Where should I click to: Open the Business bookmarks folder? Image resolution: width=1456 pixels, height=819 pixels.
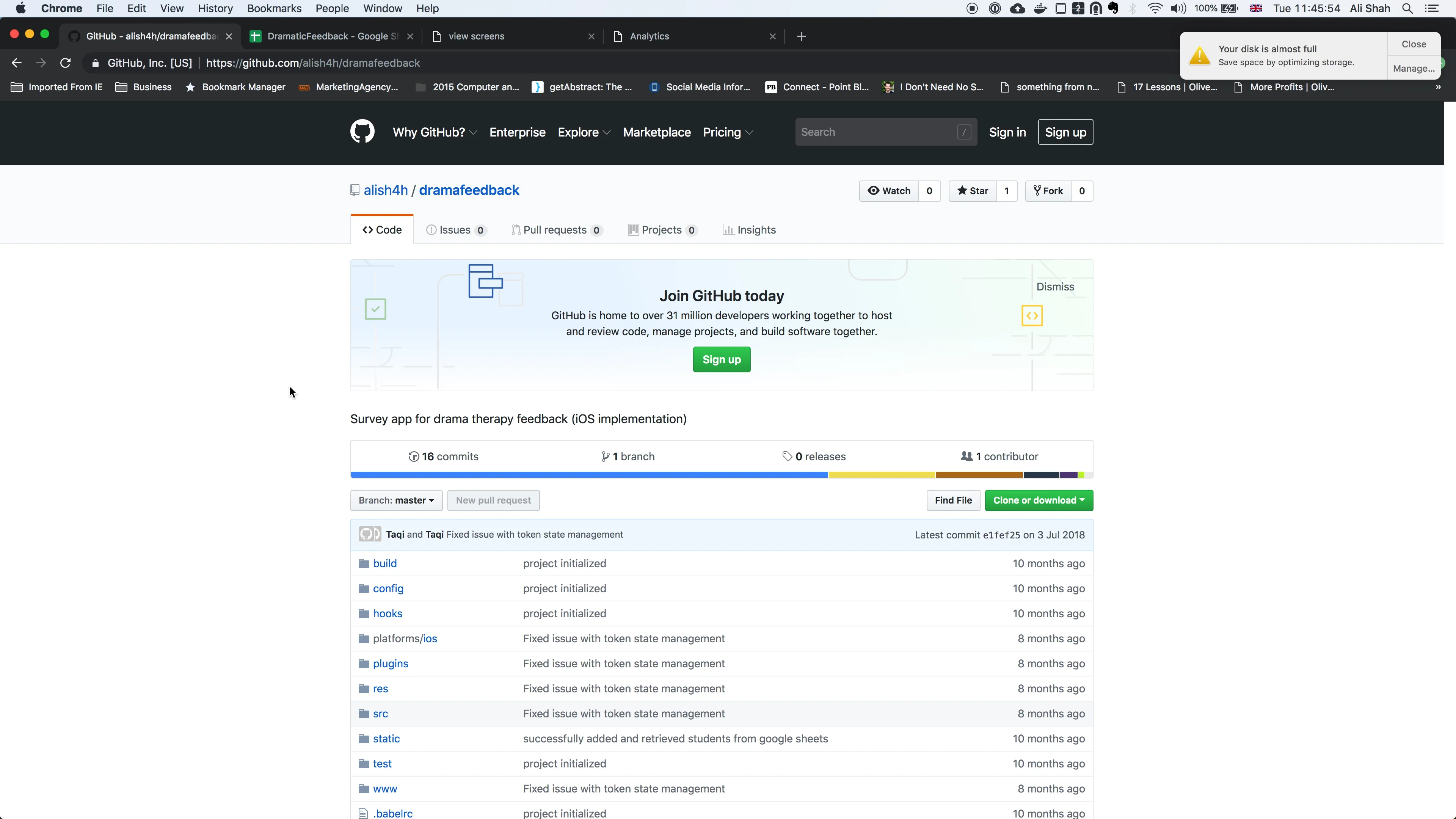tap(144, 87)
